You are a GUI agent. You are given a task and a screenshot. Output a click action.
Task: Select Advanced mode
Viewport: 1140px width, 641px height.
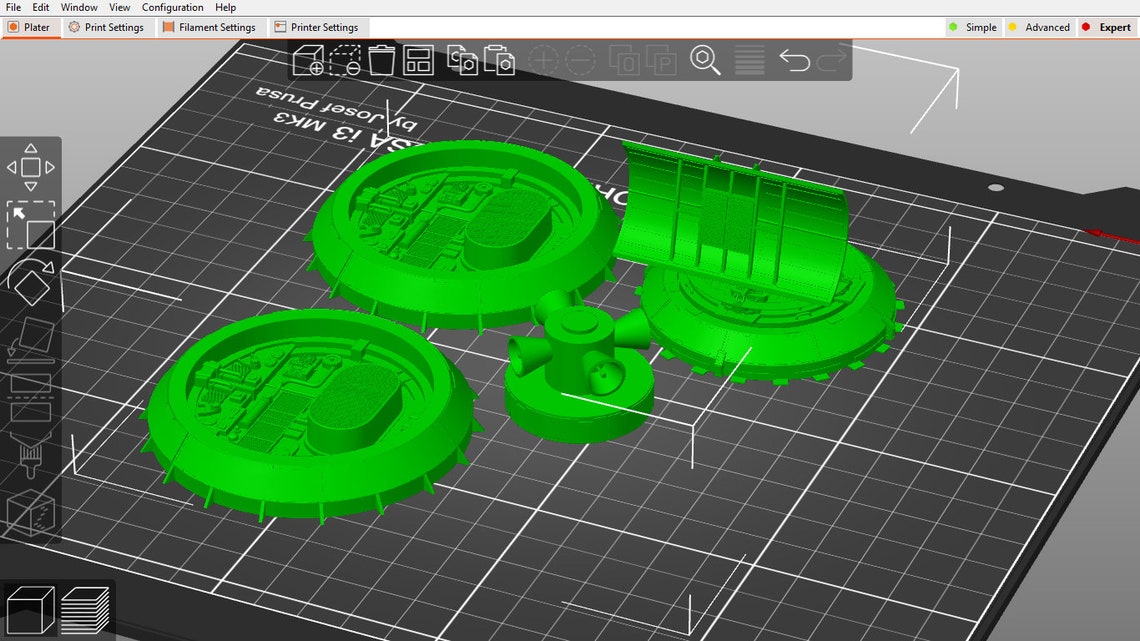tap(1038, 27)
